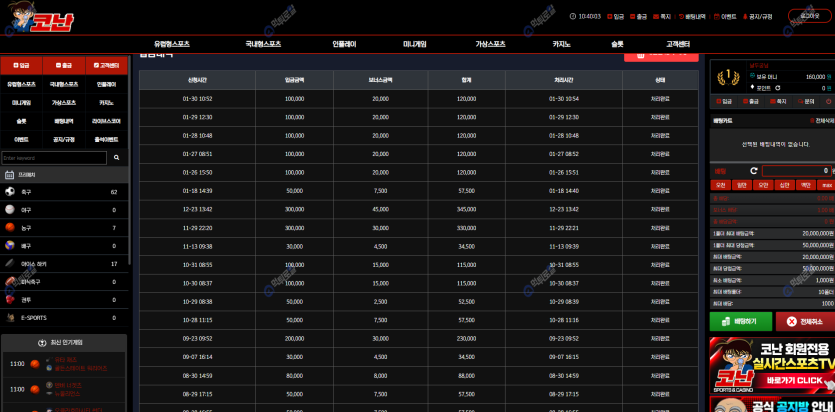Click the reset icon beside bet amount
The width and height of the screenshot is (835, 412).
[x=754, y=171]
